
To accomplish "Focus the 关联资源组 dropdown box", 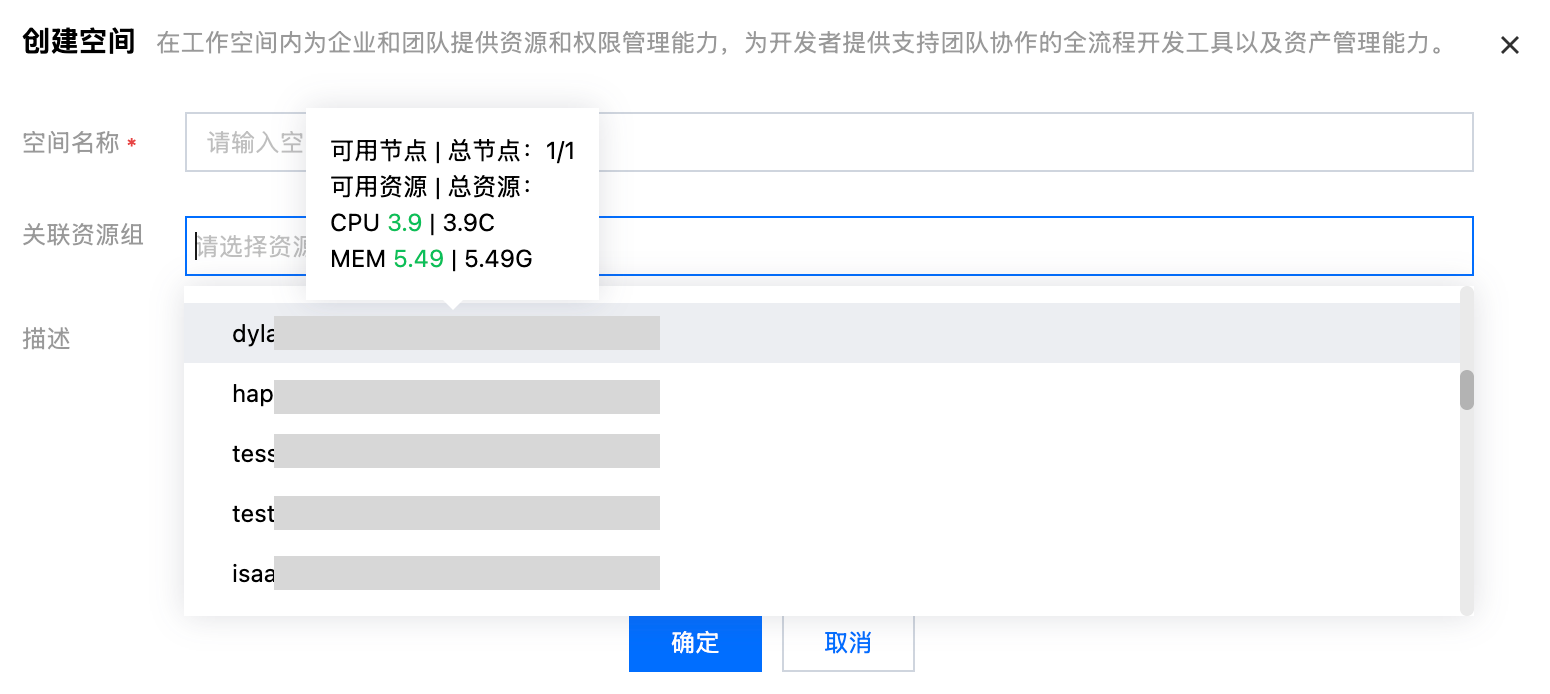I will pos(1000,246).
